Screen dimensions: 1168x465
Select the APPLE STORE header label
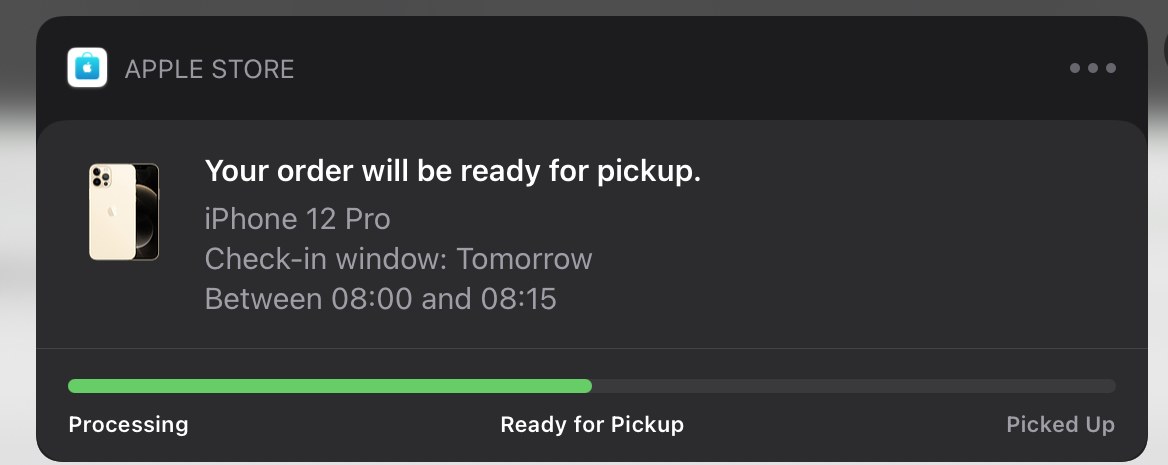209,69
